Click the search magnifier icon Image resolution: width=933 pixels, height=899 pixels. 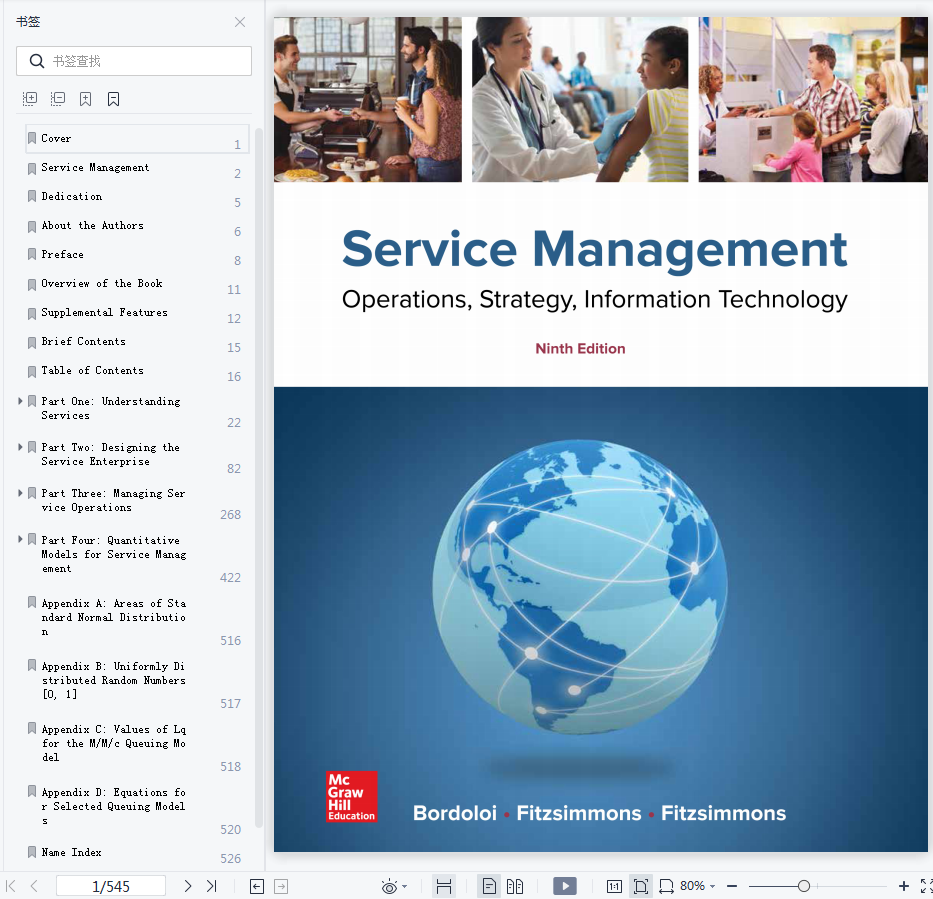point(37,61)
